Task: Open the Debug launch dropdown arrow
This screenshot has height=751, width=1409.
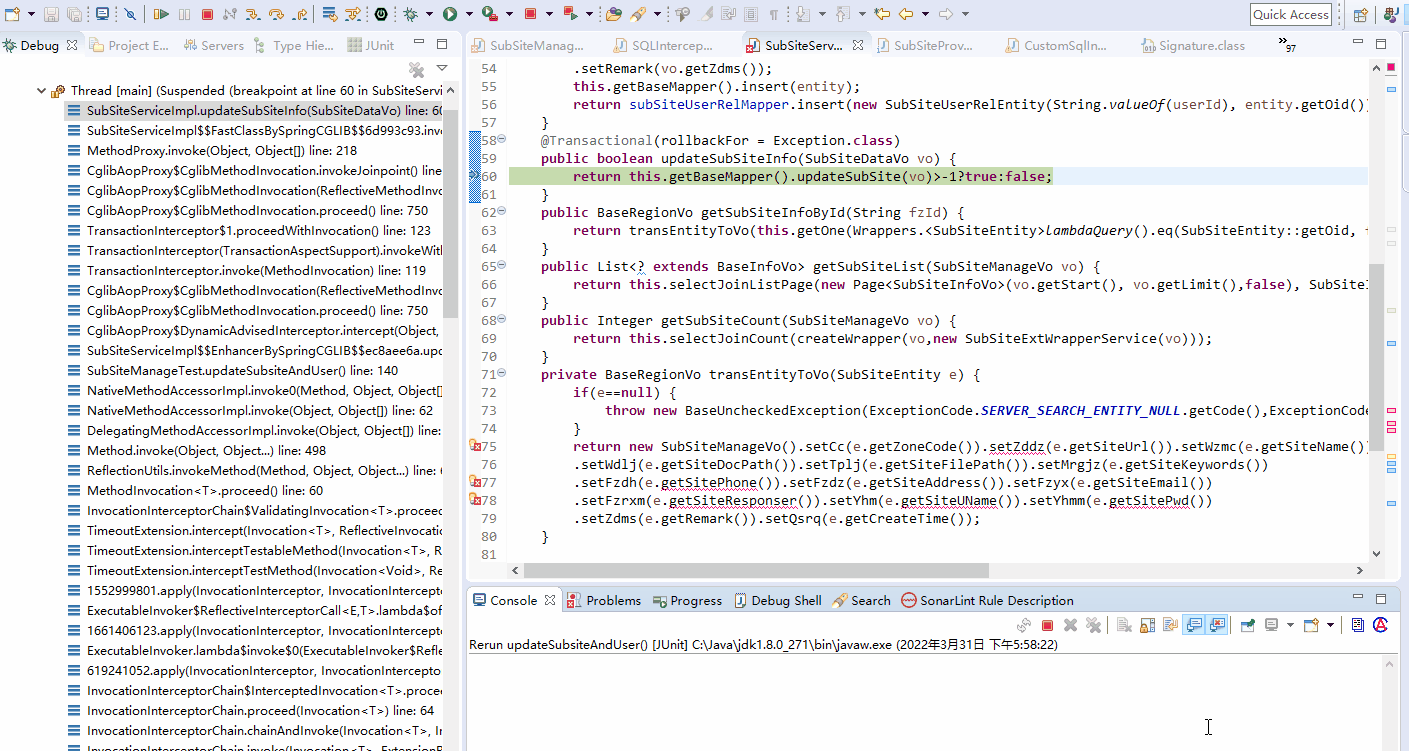Action: pyautogui.click(x=429, y=14)
